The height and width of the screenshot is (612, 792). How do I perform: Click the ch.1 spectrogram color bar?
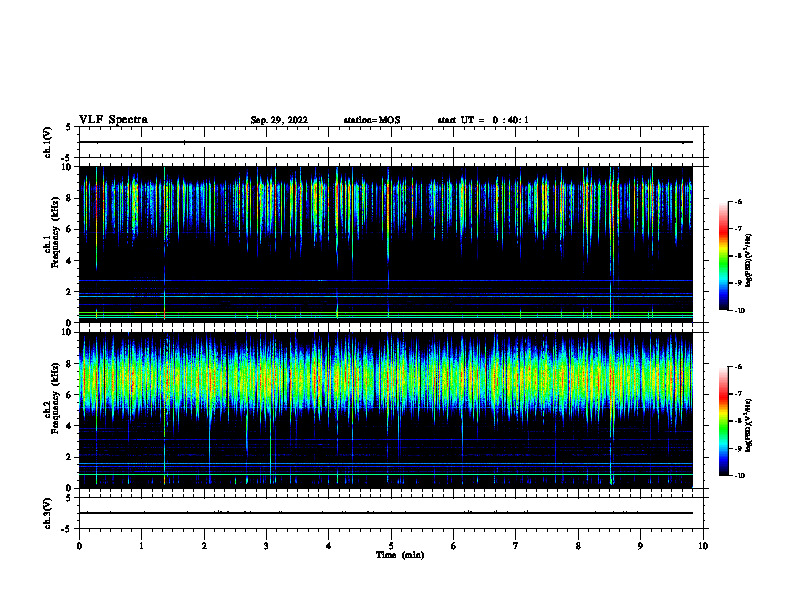coord(723,256)
